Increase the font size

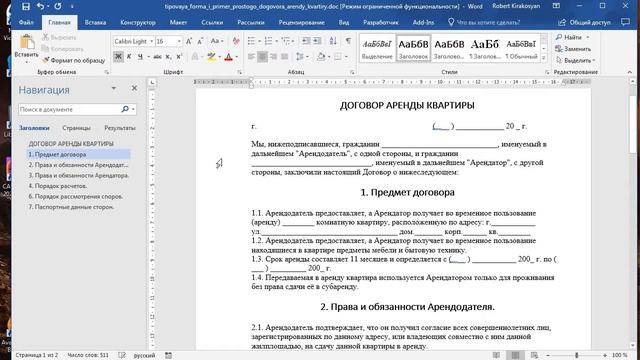point(189,41)
